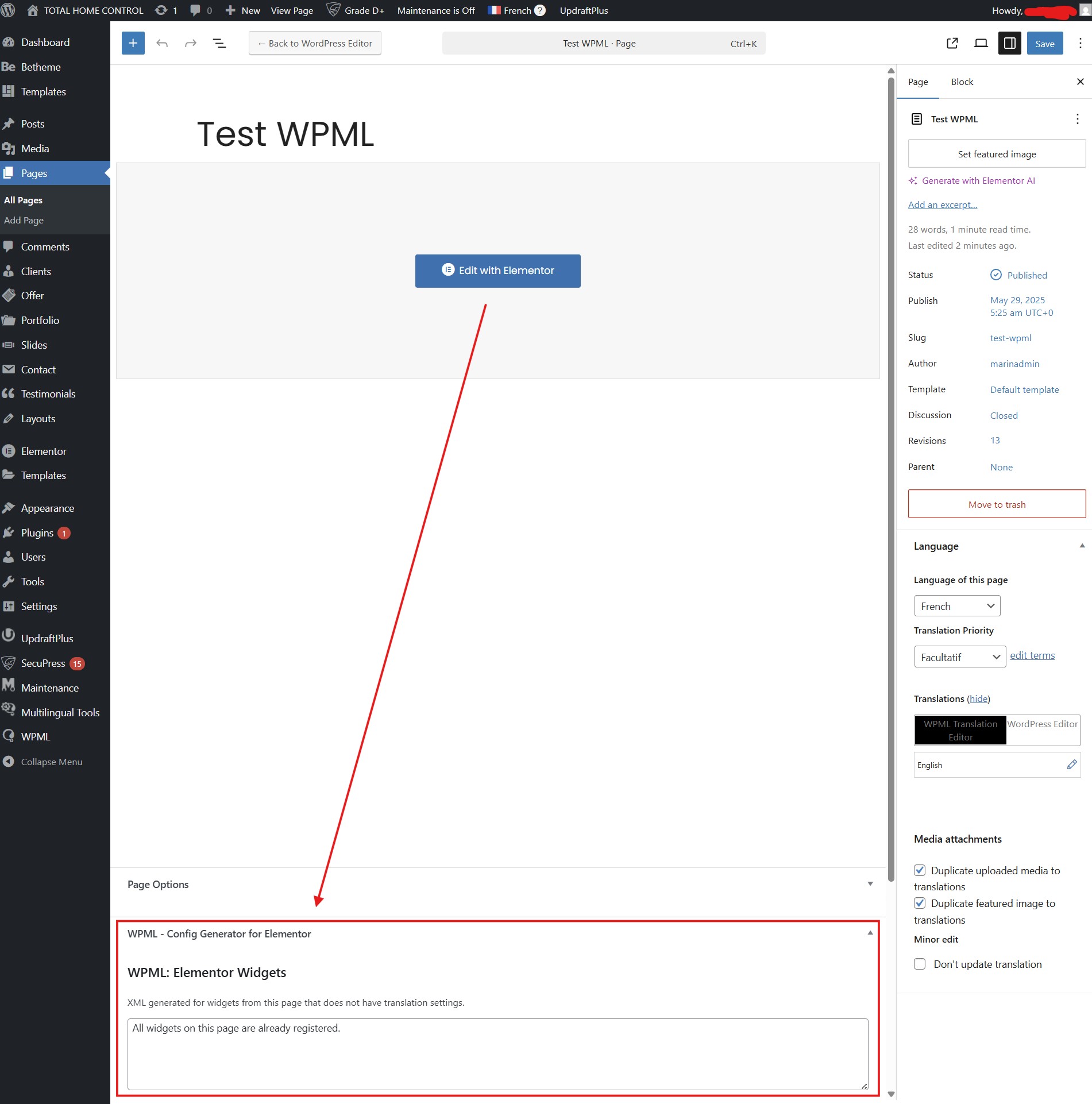Edit English translation pencil icon
The height and width of the screenshot is (1104, 1092).
[x=1071, y=765]
